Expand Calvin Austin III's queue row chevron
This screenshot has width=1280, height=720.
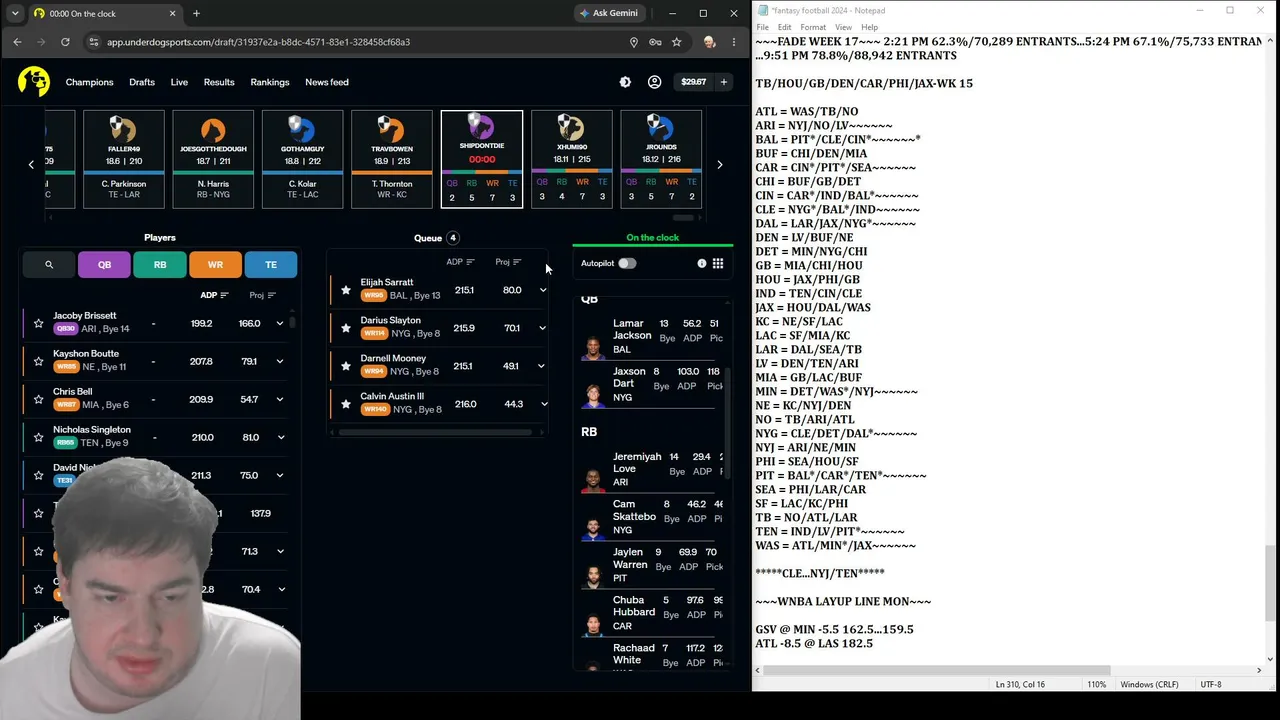point(543,404)
